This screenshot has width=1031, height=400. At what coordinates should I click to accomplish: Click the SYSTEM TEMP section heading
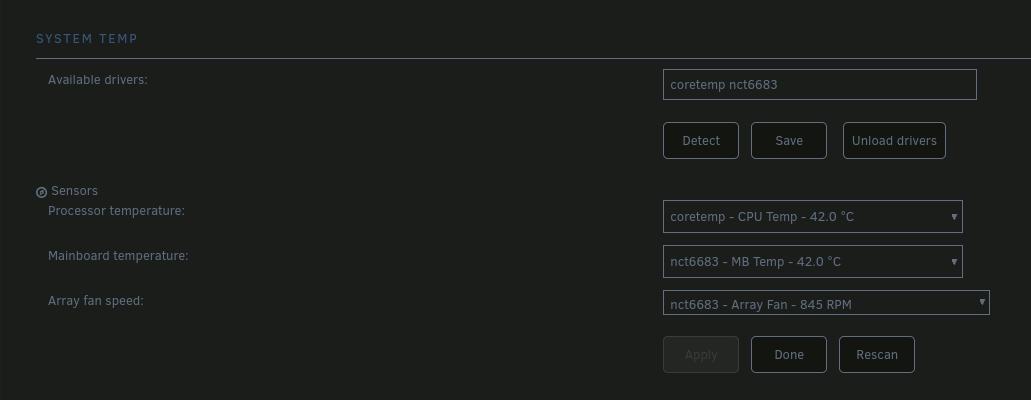click(x=86, y=39)
